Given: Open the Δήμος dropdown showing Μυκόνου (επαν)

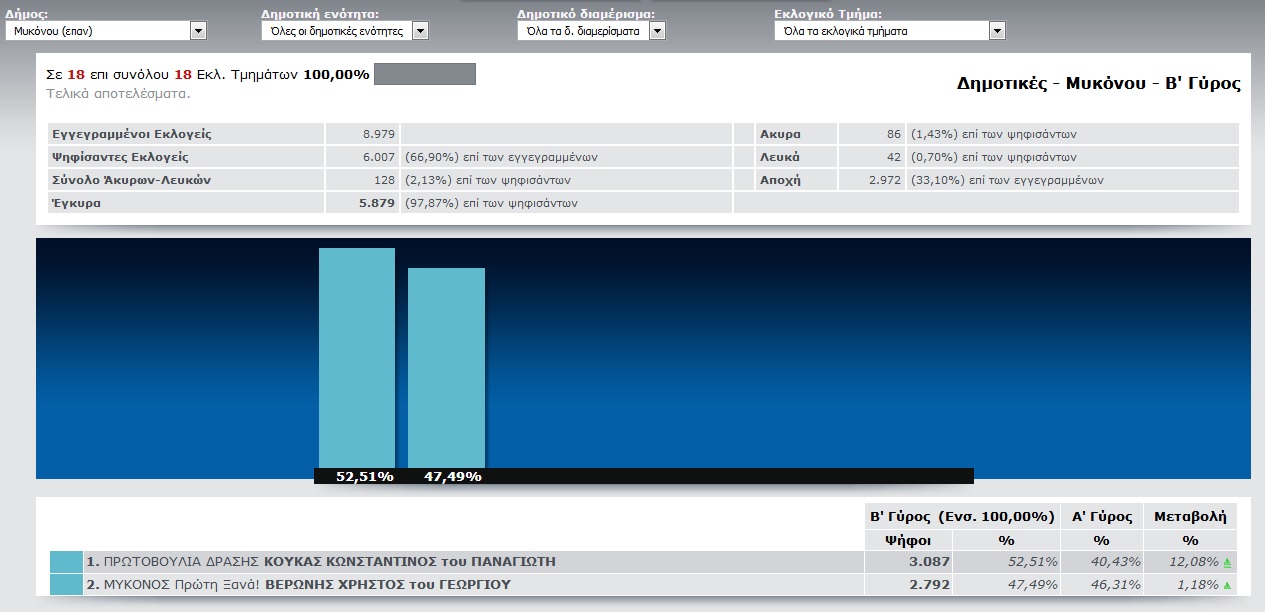Looking at the screenshot, I should pos(105,31).
